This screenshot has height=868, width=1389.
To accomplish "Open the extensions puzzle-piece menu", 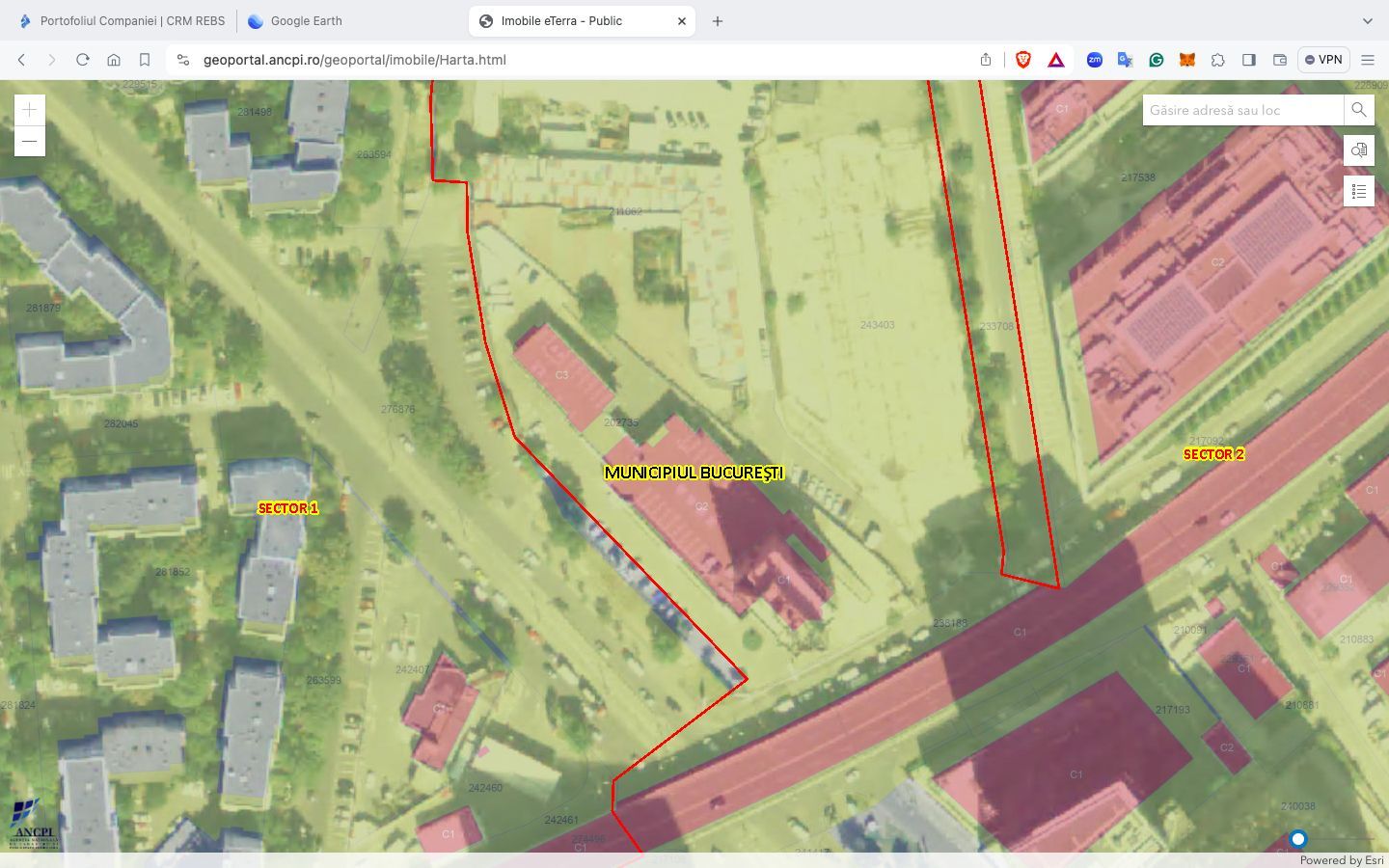I will [x=1218, y=60].
